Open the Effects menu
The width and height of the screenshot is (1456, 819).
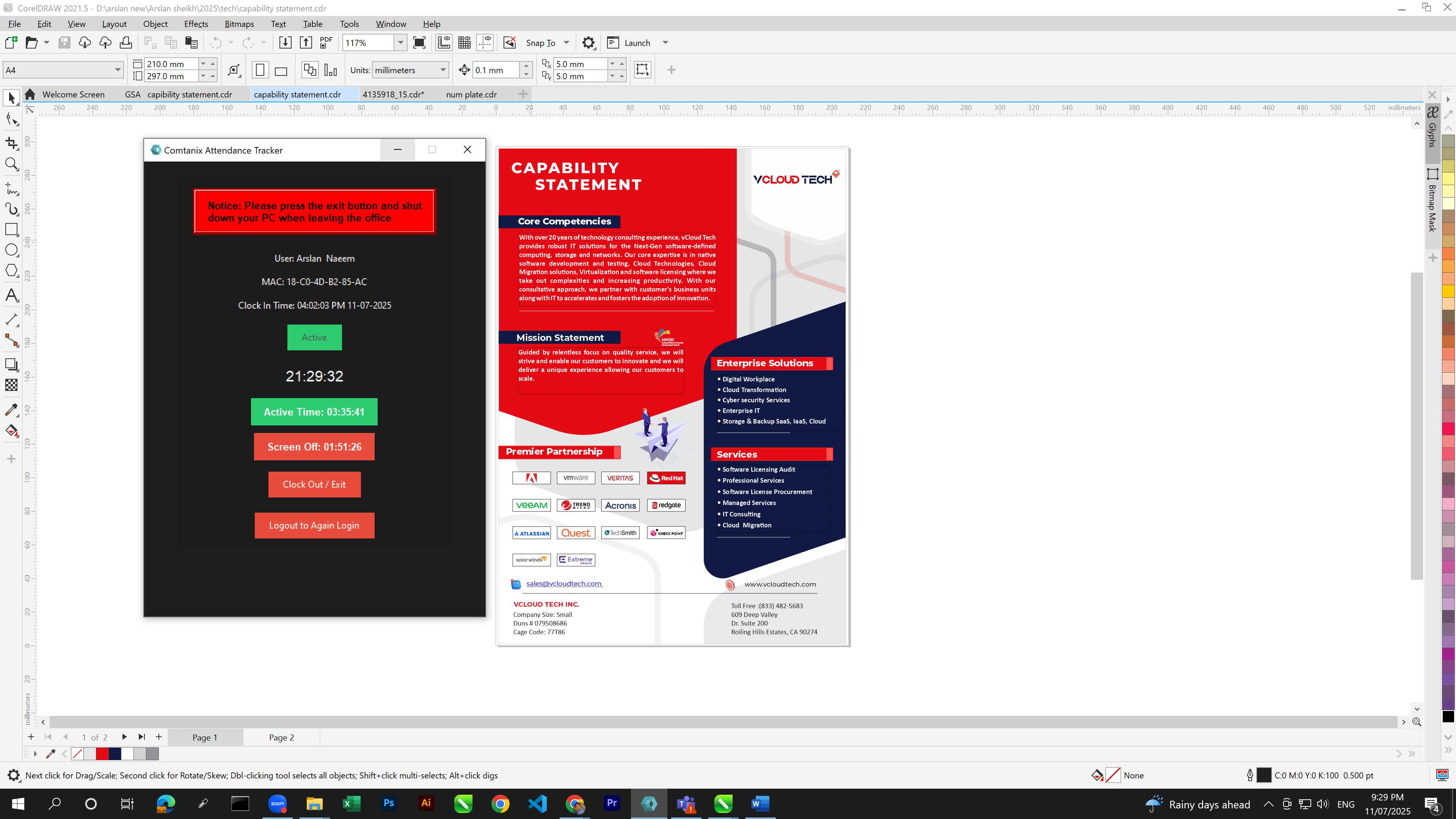[x=196, y=24]
